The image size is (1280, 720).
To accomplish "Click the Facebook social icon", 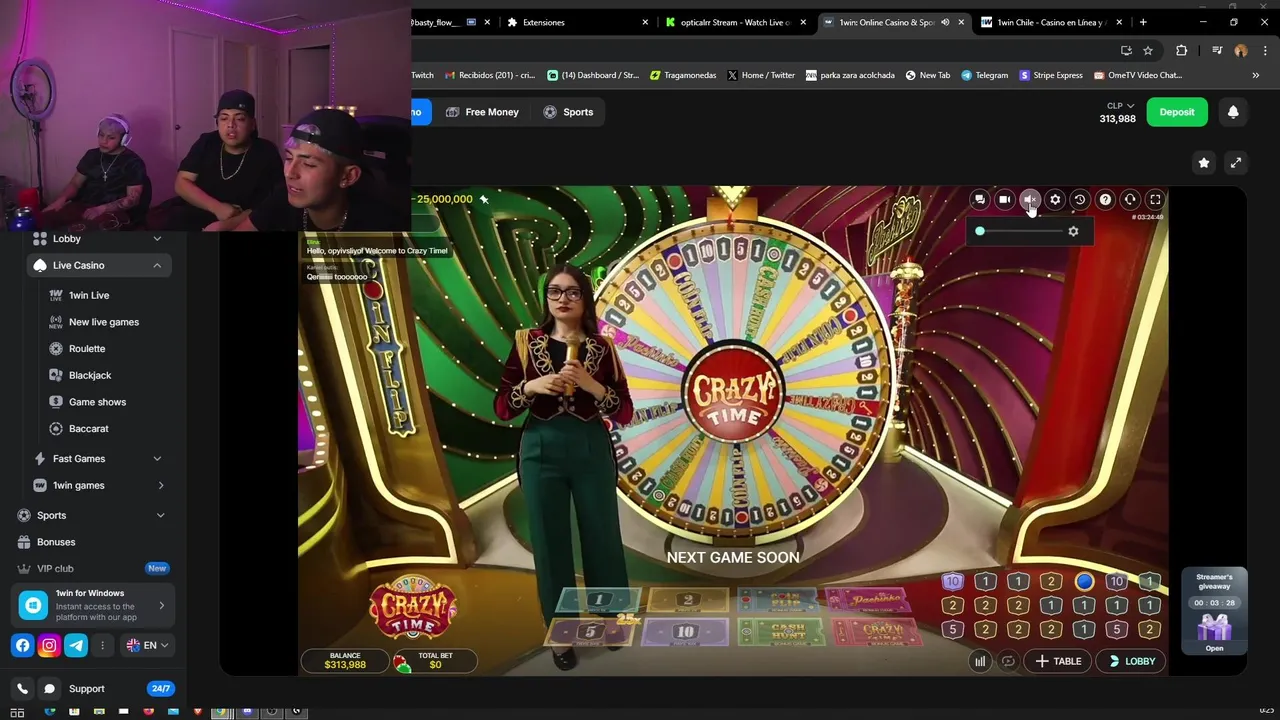I will coord(23,646).
